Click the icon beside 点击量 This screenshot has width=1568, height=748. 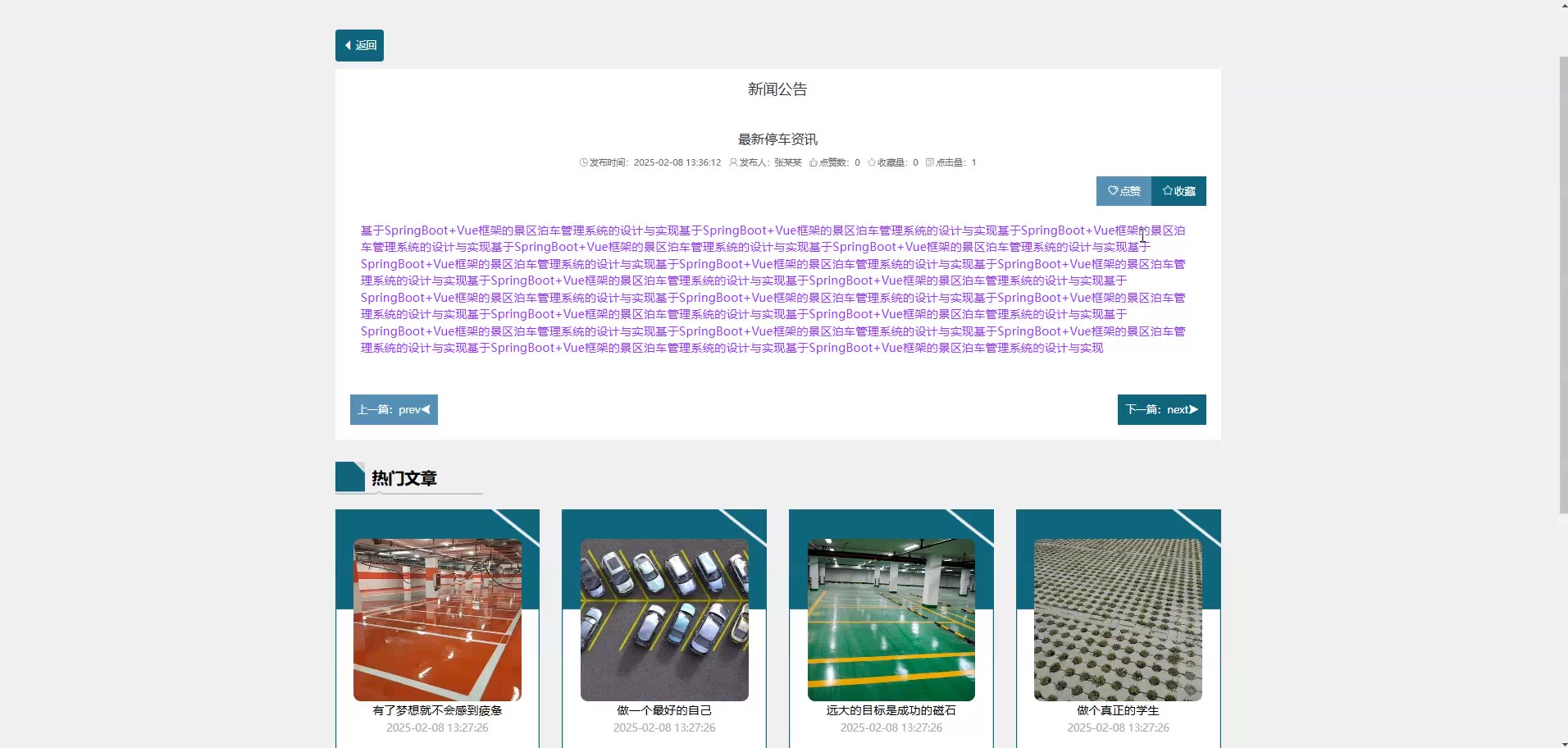pos(930,162)
